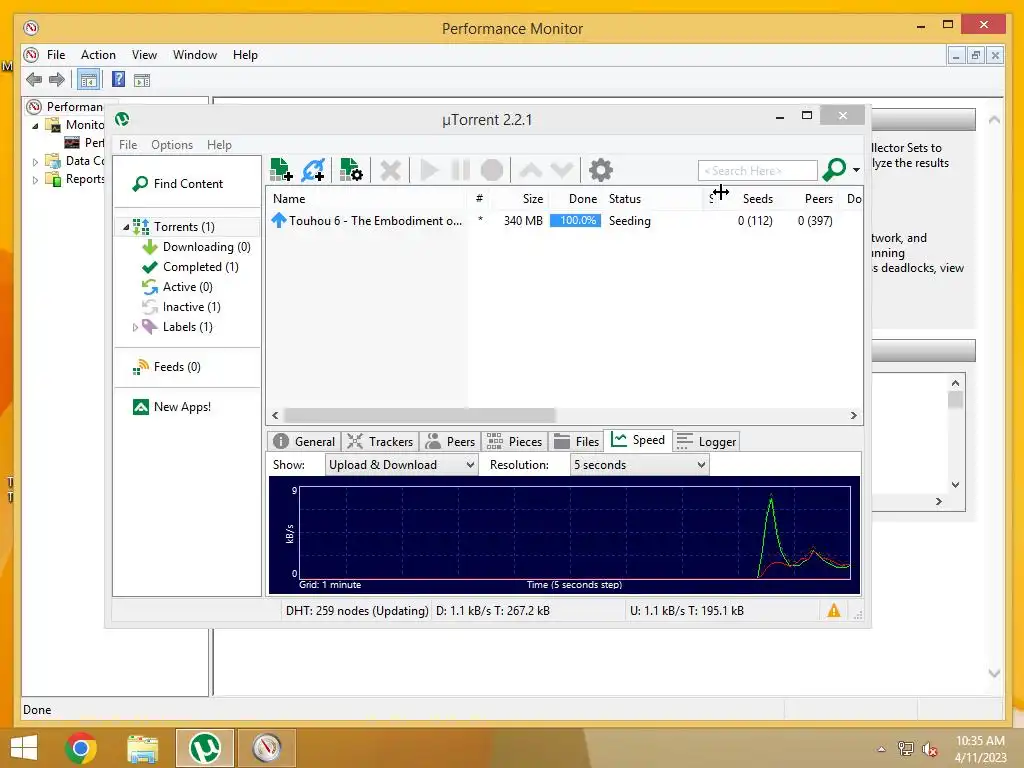Click torrent list horizontal scrollbar thumb
Viewport: 1024px width, 768px height.
point(420,415)
